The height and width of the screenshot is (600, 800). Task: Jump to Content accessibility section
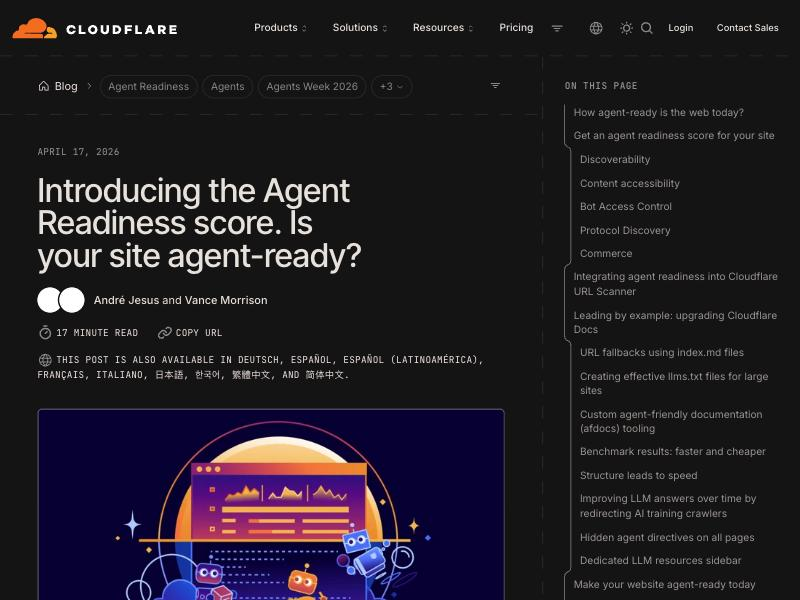[630, 183]
